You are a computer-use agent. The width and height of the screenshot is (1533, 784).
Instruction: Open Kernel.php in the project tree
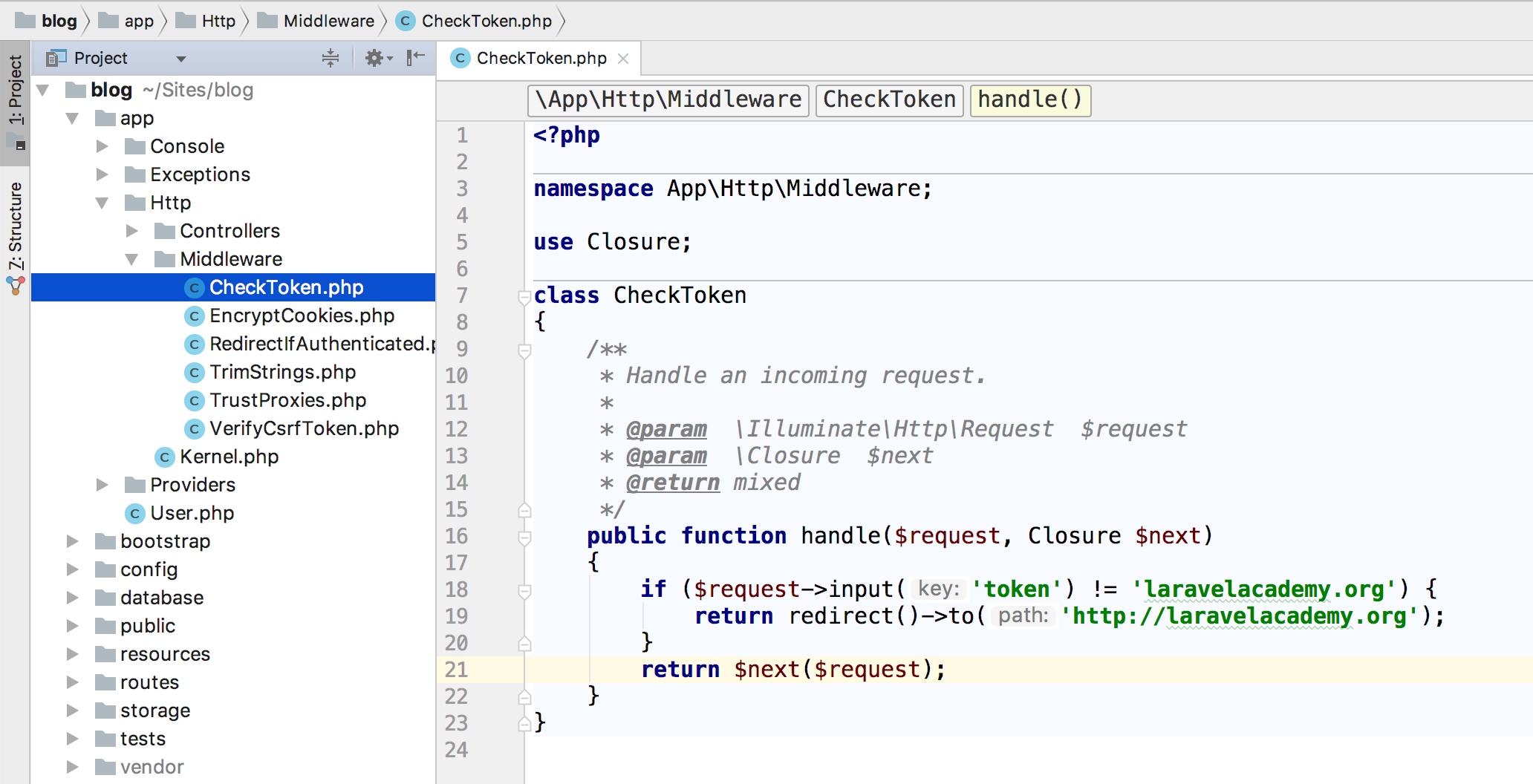click(229, 457)
